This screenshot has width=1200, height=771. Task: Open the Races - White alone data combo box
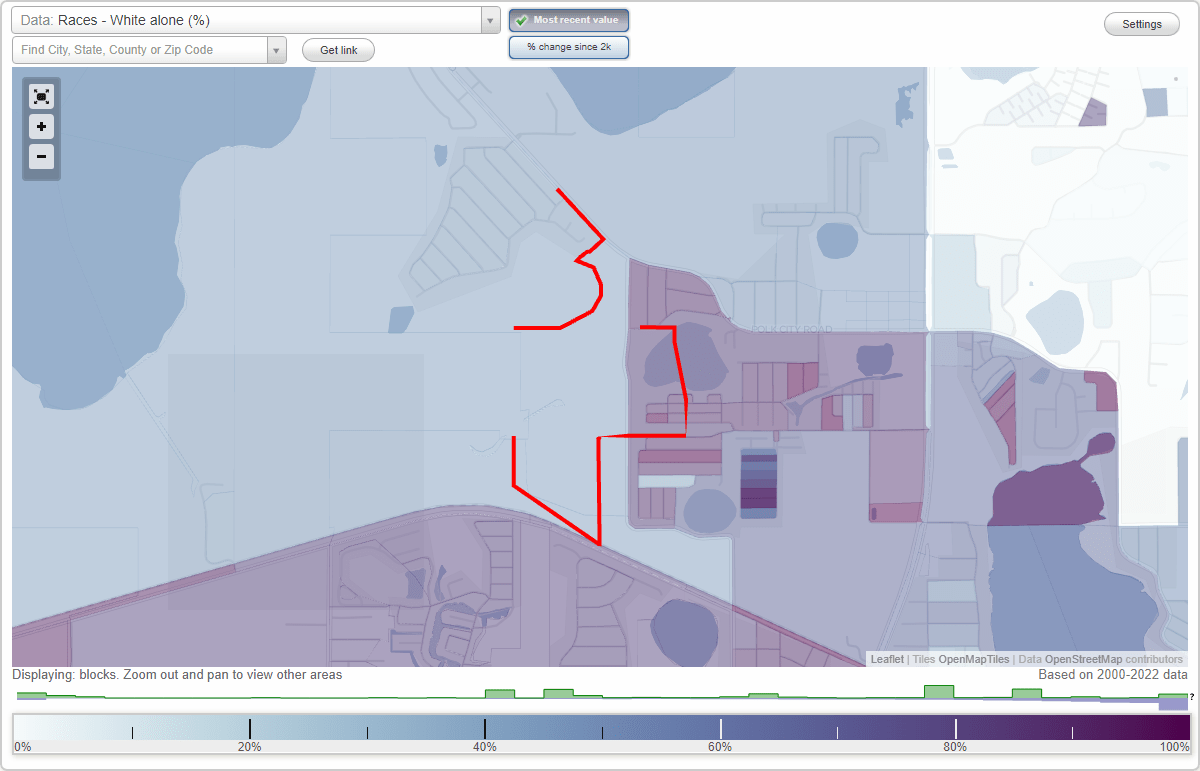[256, 20]
